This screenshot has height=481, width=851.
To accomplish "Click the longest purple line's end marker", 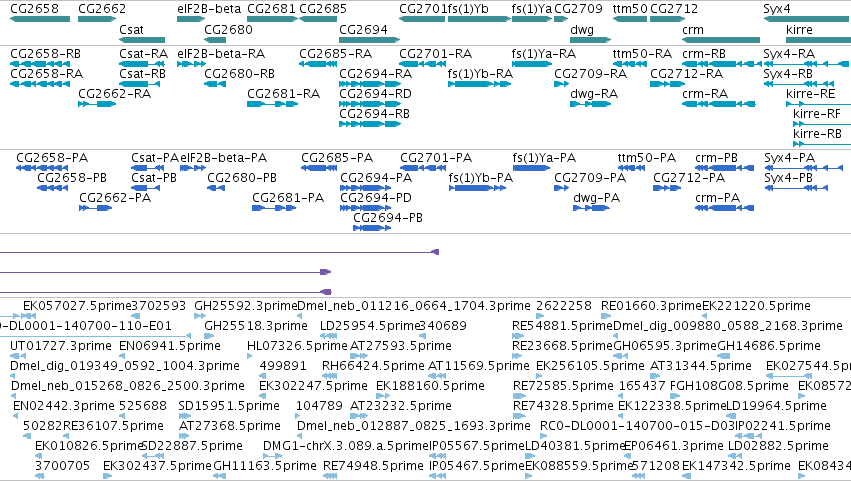I will click(x=435, y=252).
